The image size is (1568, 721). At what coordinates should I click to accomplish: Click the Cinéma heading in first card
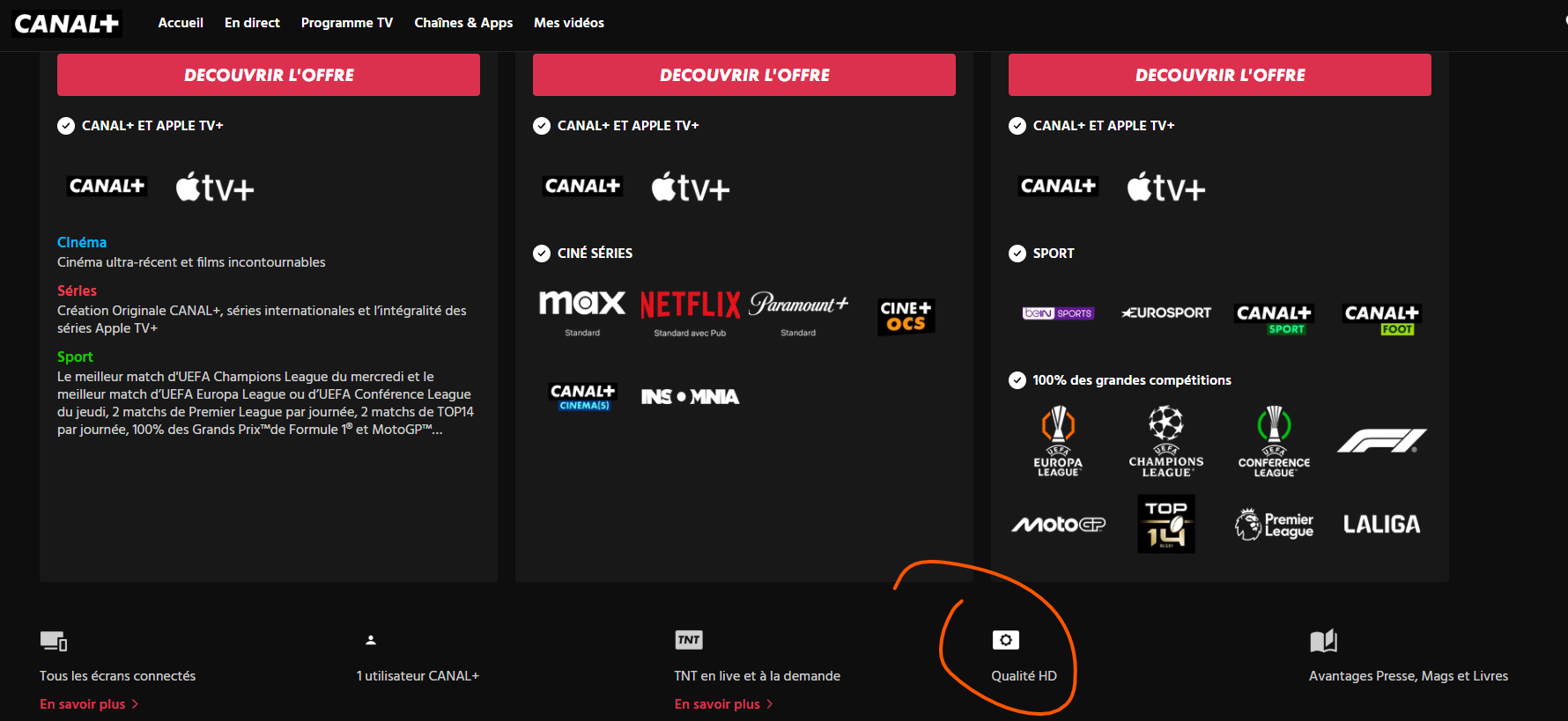pyautogui.click(x=82, y=242)
